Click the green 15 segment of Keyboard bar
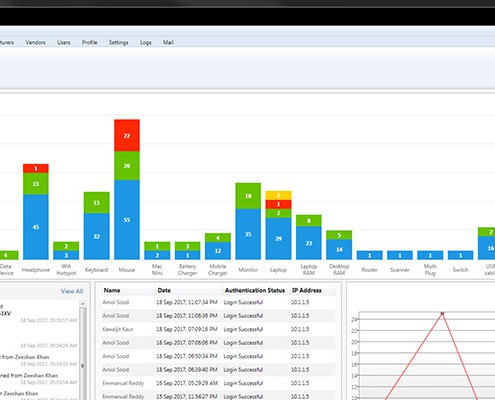The height and width of the screenshot is (400, 495). (x=96, y=203)
